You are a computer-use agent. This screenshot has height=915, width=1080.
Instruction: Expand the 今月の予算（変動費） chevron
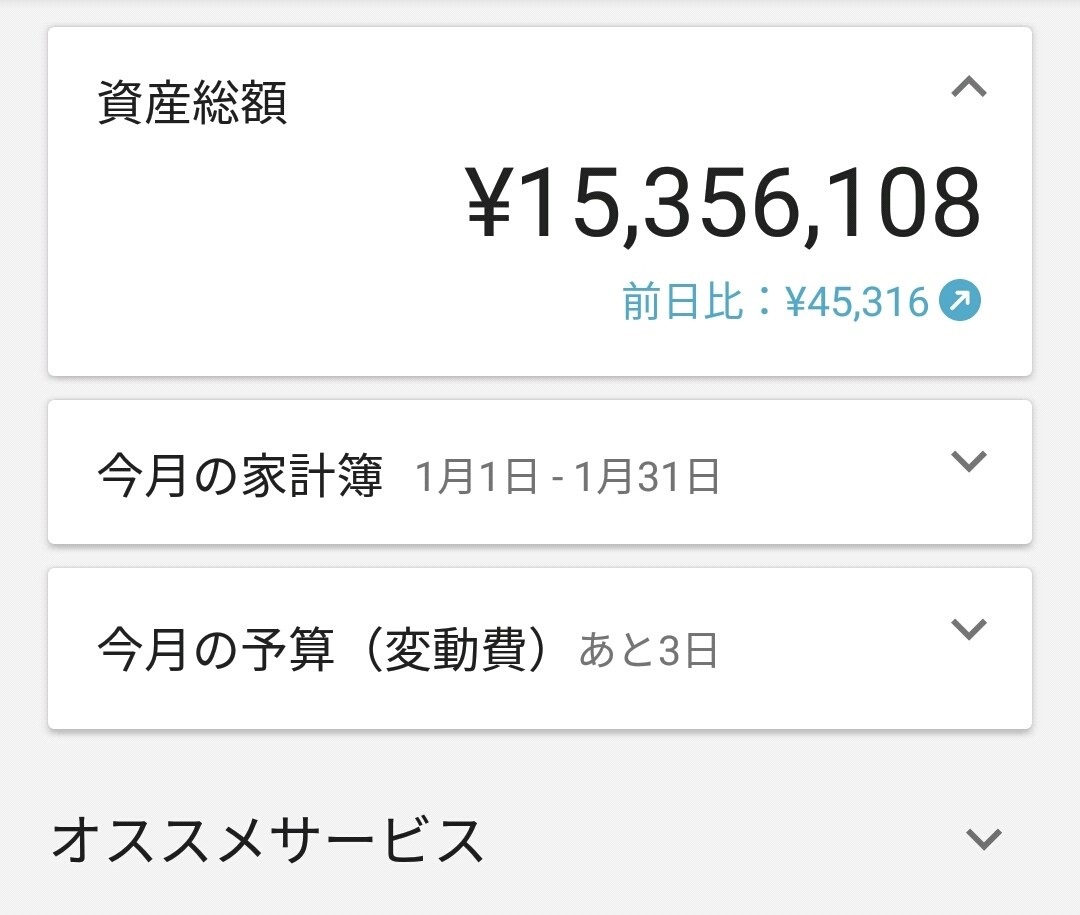click(968, 629)
